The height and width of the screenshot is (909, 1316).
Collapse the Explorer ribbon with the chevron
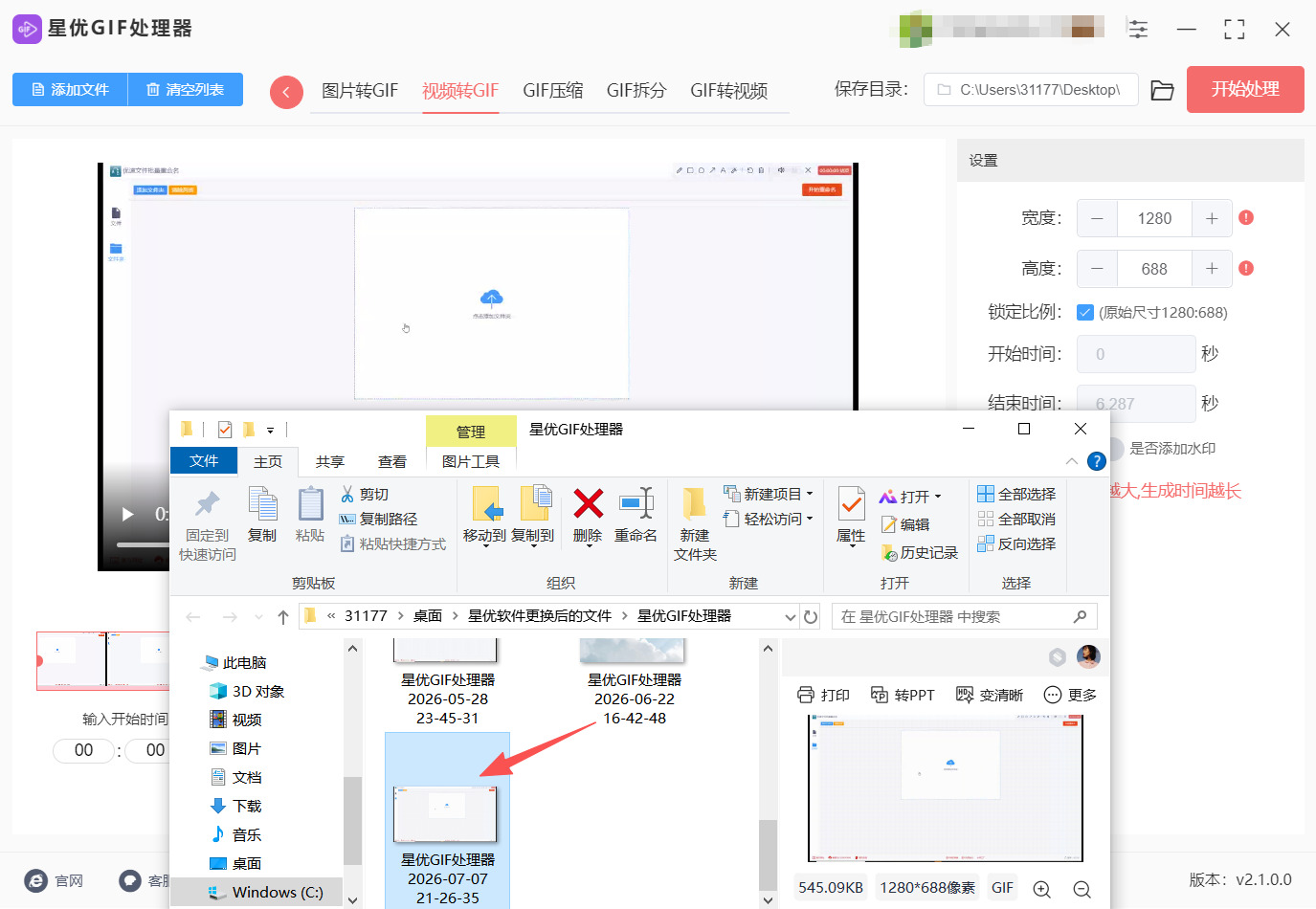point(1072,461)
